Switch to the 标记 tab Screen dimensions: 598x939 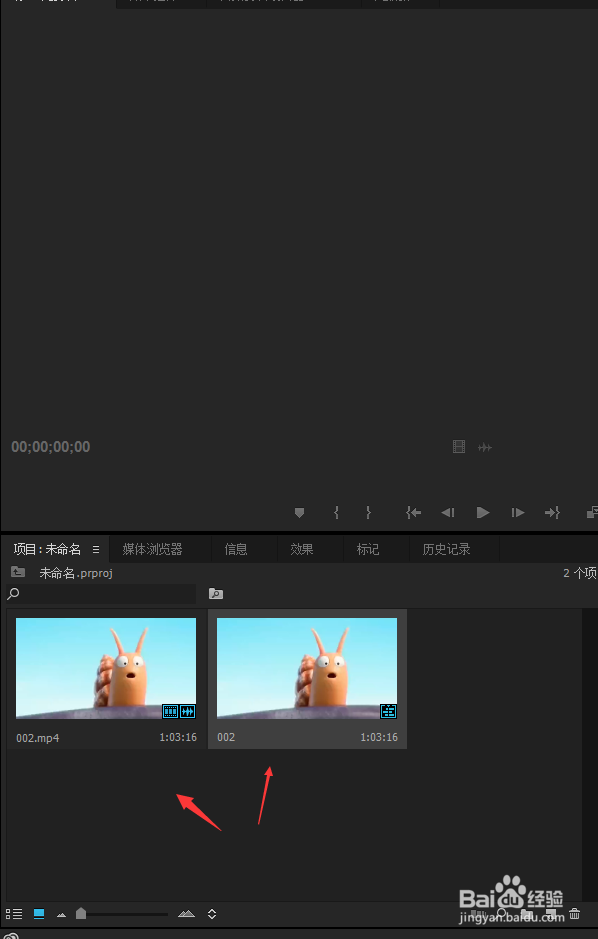[368, 549]
